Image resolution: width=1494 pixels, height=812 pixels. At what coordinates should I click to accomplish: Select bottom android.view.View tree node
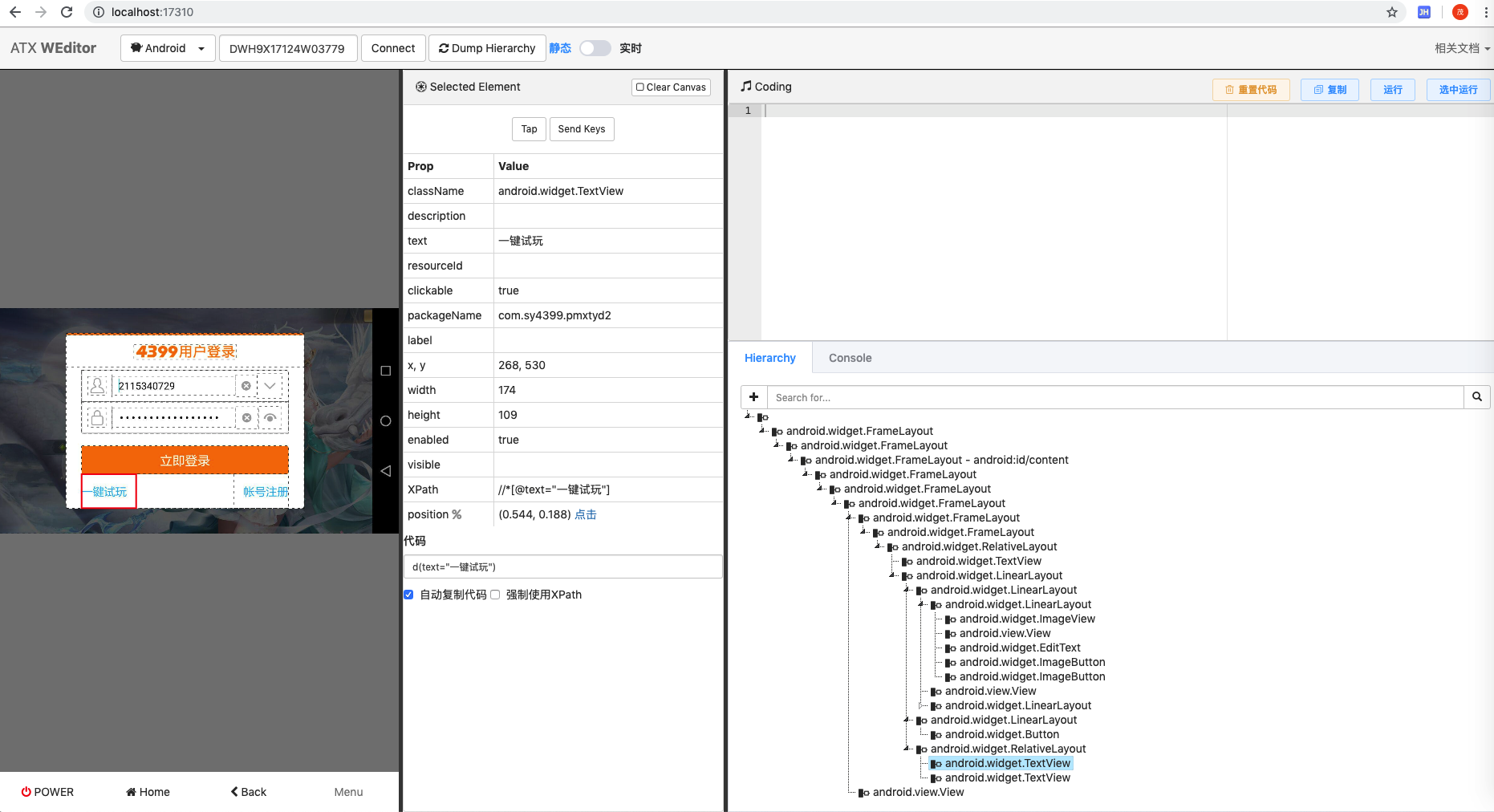click(x=918, y=792)
